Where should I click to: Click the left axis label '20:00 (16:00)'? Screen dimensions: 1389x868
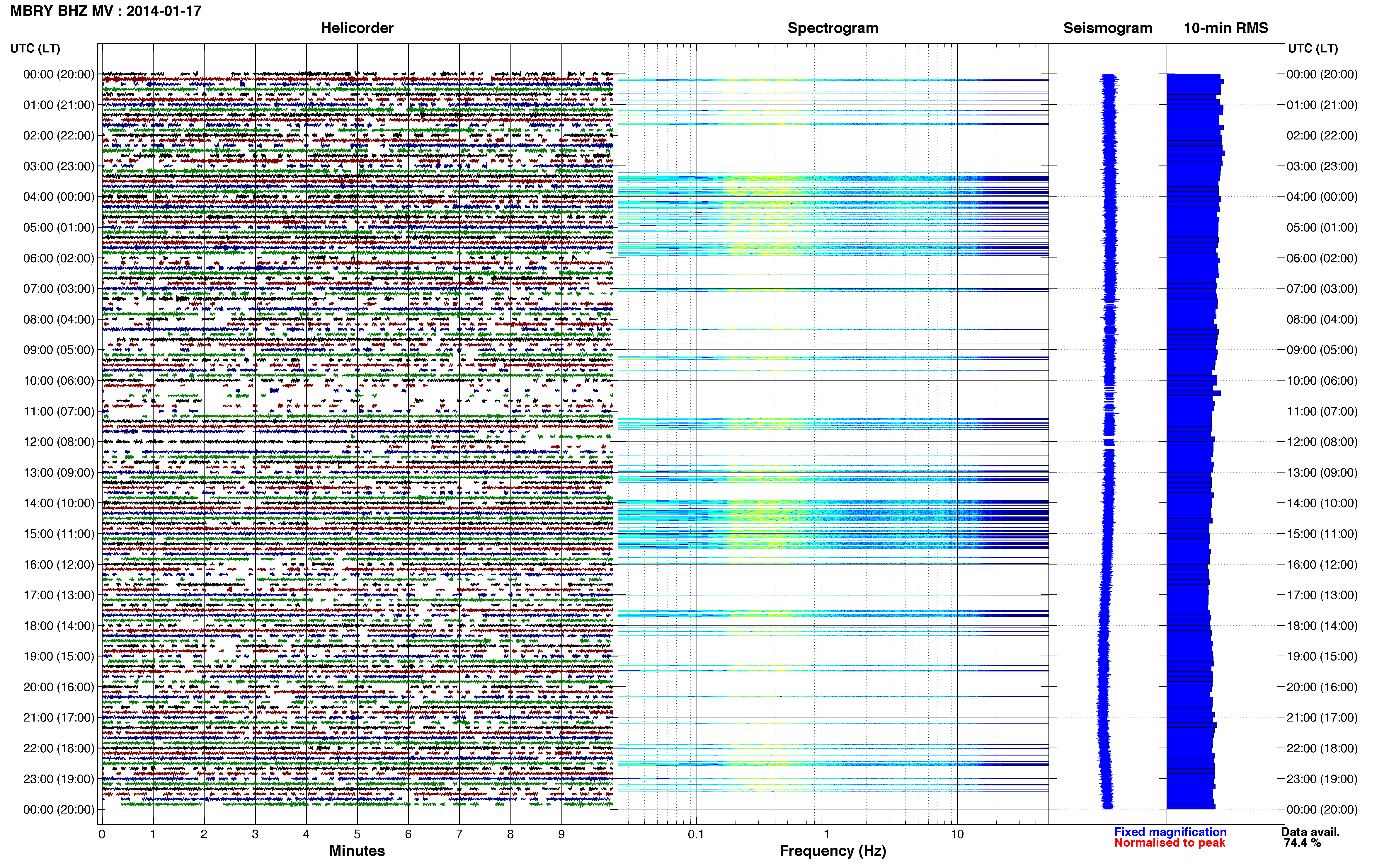pos(59,687)
